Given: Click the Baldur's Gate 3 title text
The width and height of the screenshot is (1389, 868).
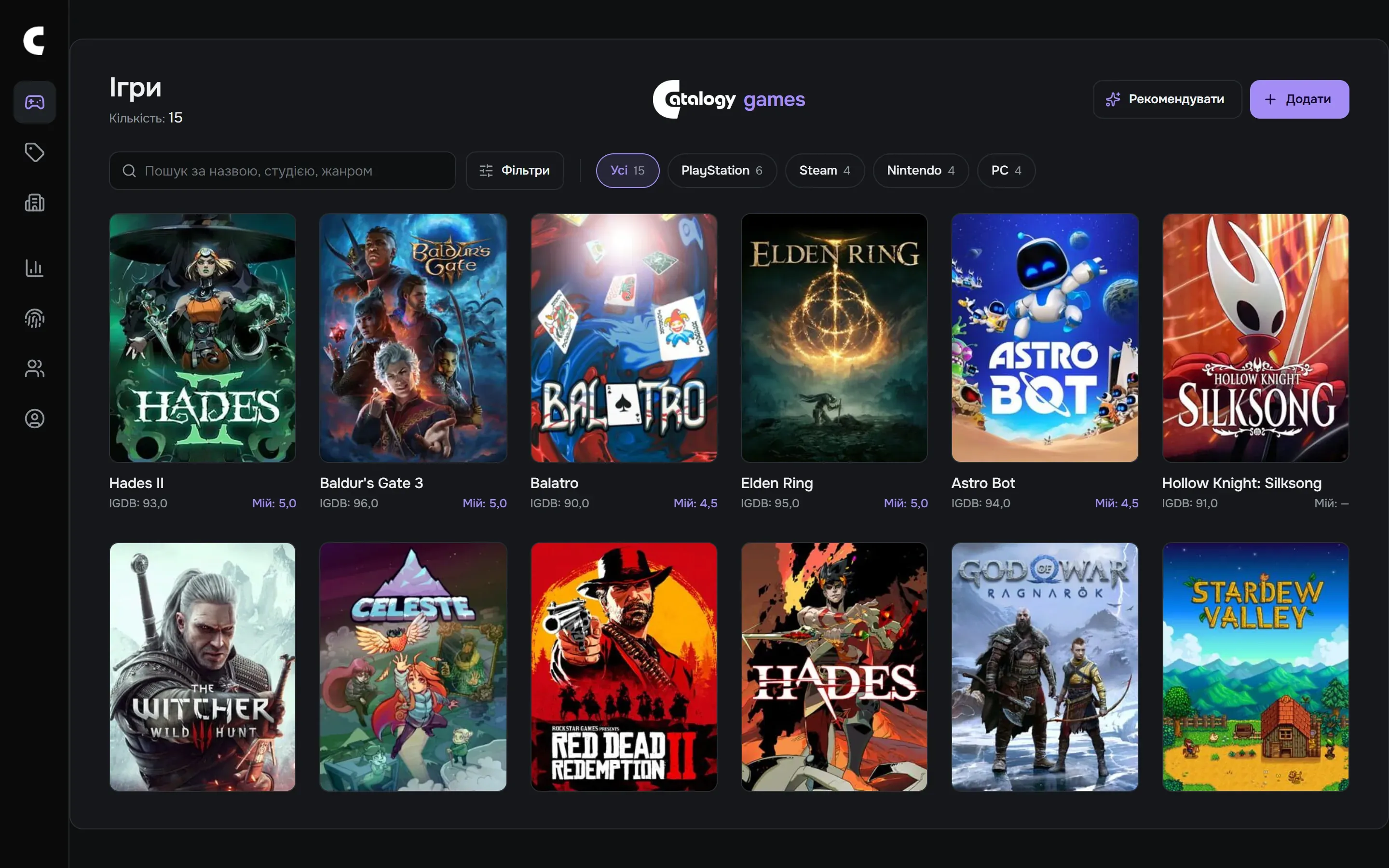Looking at the screenshot, I should (x=371, y=483).
